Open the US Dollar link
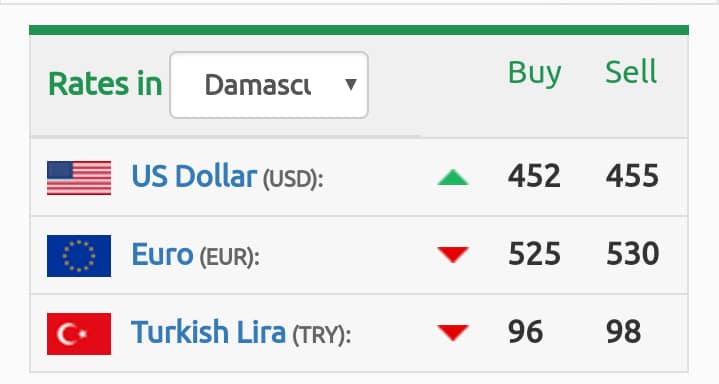 pos(194,176)
